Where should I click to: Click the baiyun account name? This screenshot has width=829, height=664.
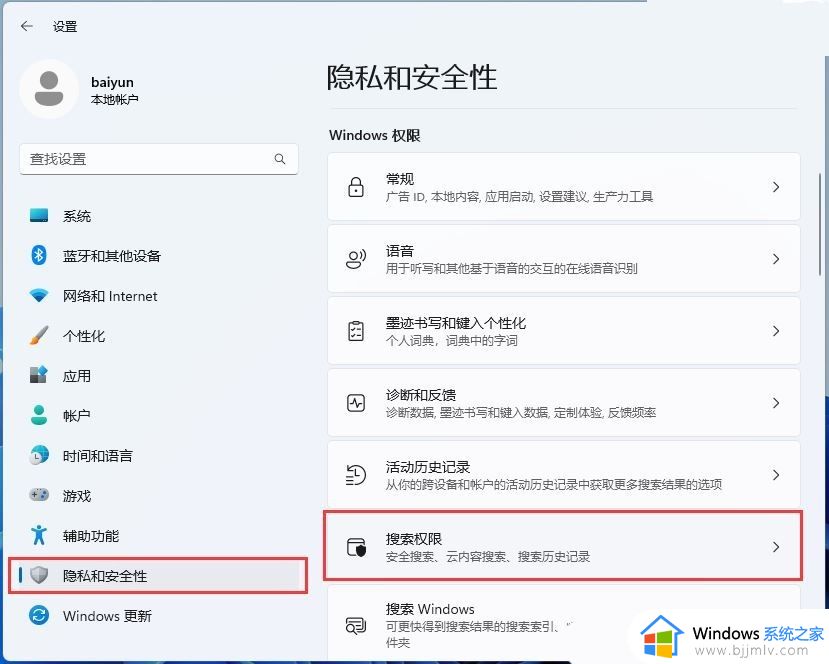pos(112,82)
